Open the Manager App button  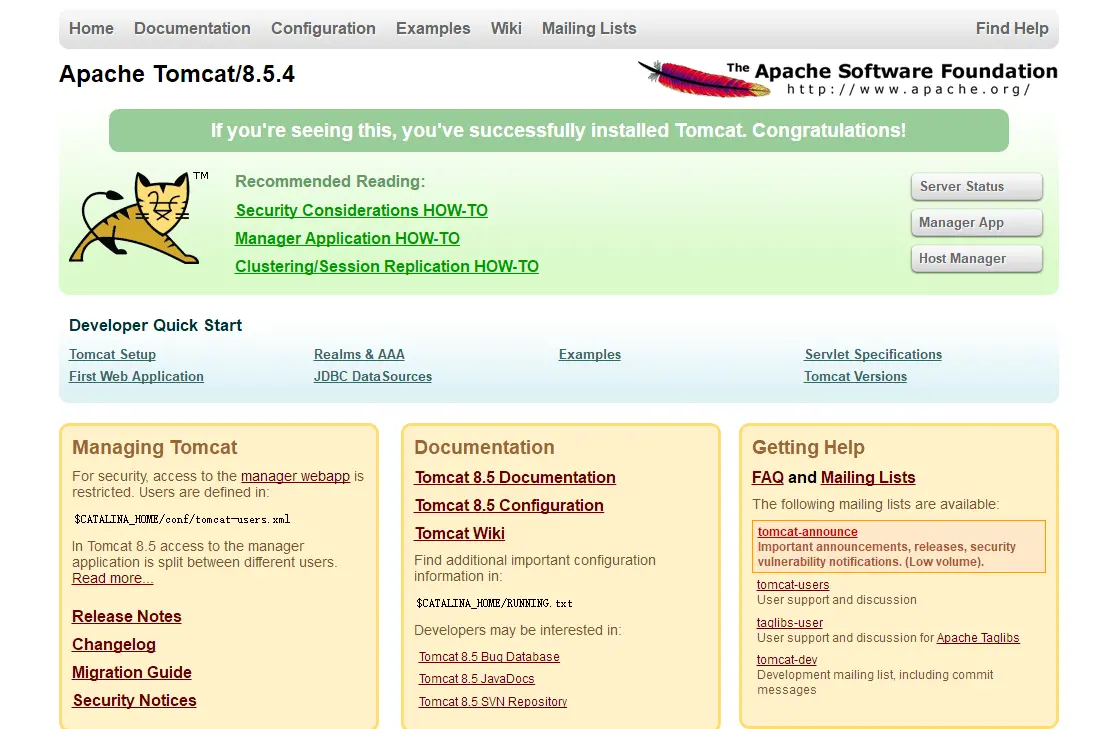point(977,223)
